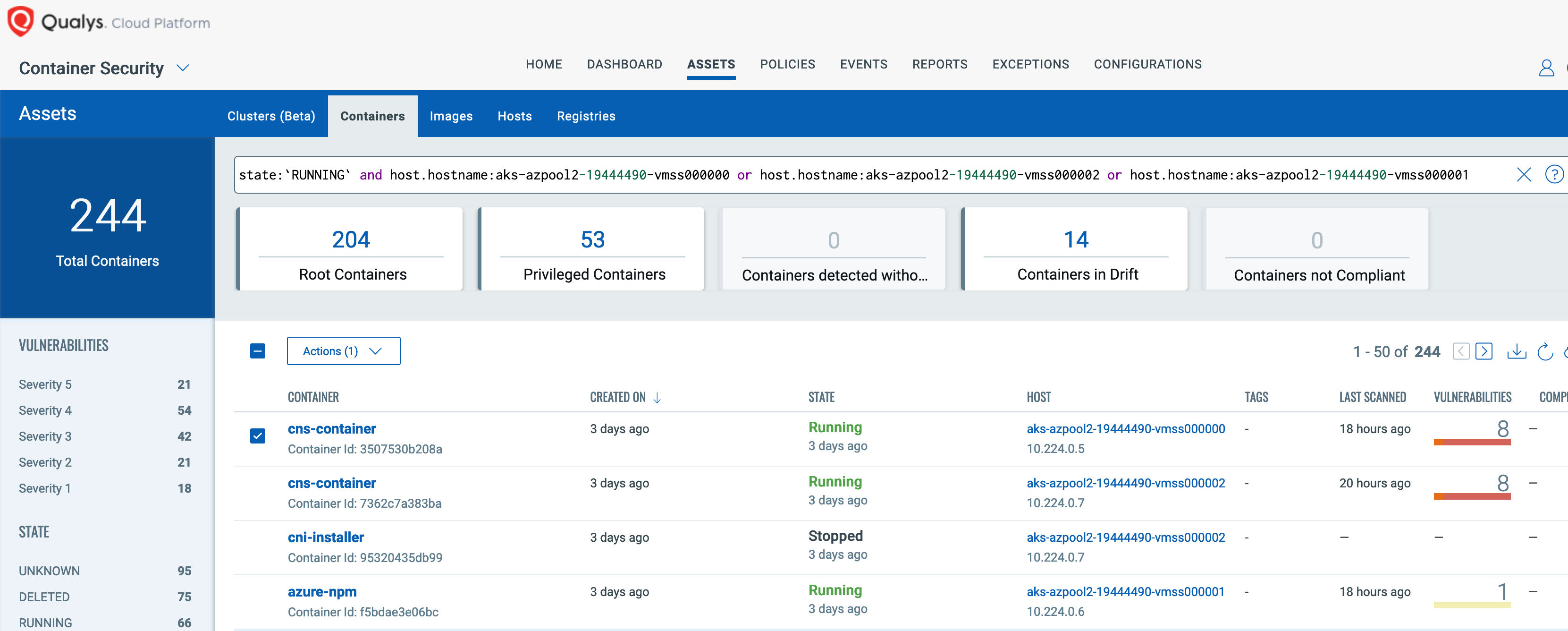Open the CONFIGURATIONS menu
Image resolution: width=1568 pixels, height=631 pixels.
tap(1147, 64)
